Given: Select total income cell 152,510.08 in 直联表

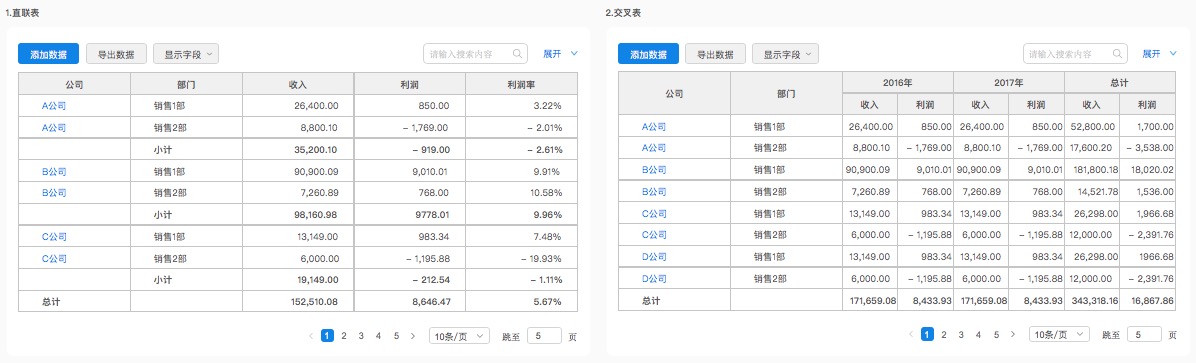Looking at the screenshot, I should click(298, 302).
